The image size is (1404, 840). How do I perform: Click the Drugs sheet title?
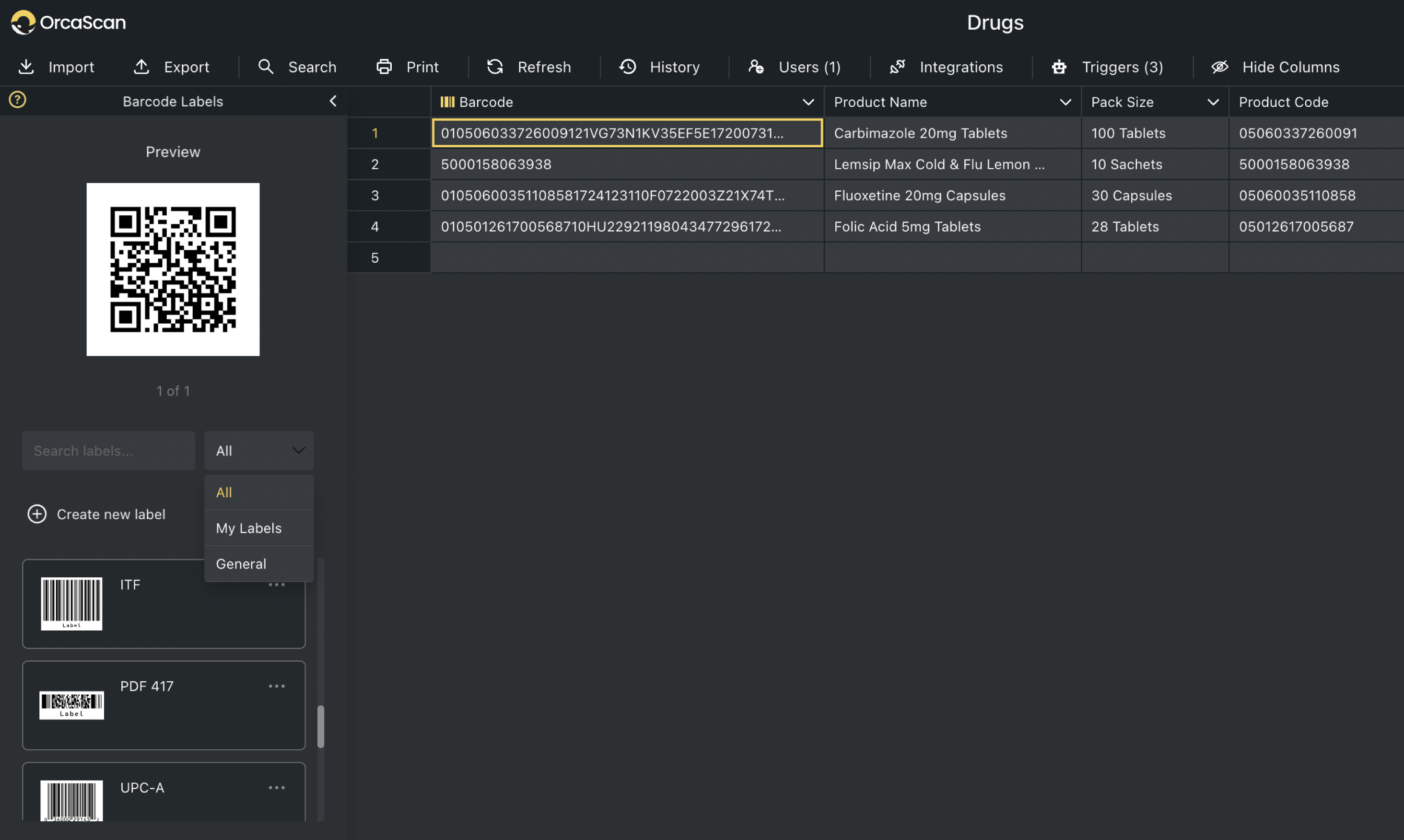click(995, 23)
